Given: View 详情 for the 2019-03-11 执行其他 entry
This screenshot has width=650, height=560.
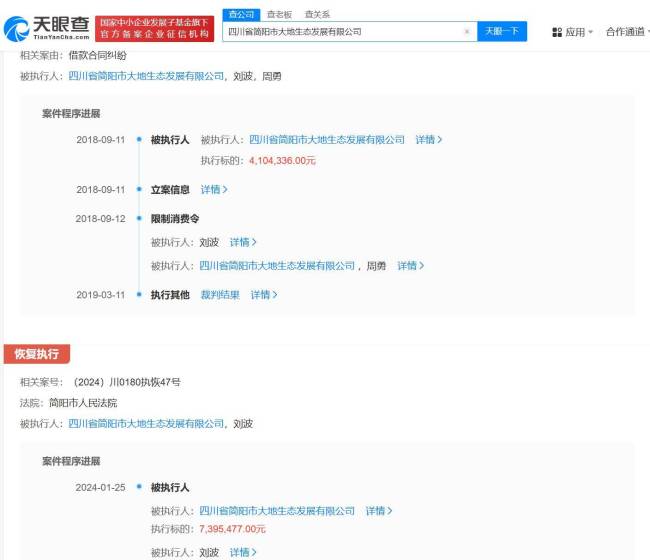Looking at the screenshot, I should pyautogui.click(x=264, y=295).
